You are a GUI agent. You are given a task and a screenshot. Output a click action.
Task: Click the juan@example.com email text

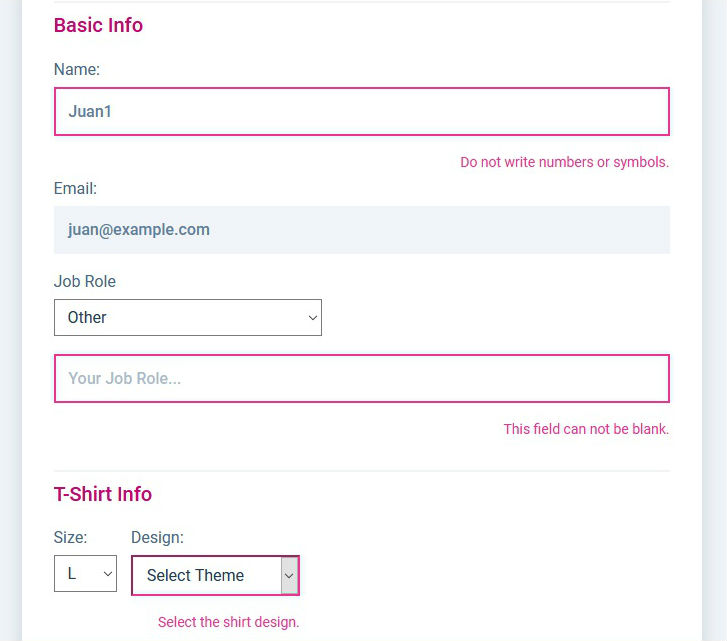pos(139,230)
